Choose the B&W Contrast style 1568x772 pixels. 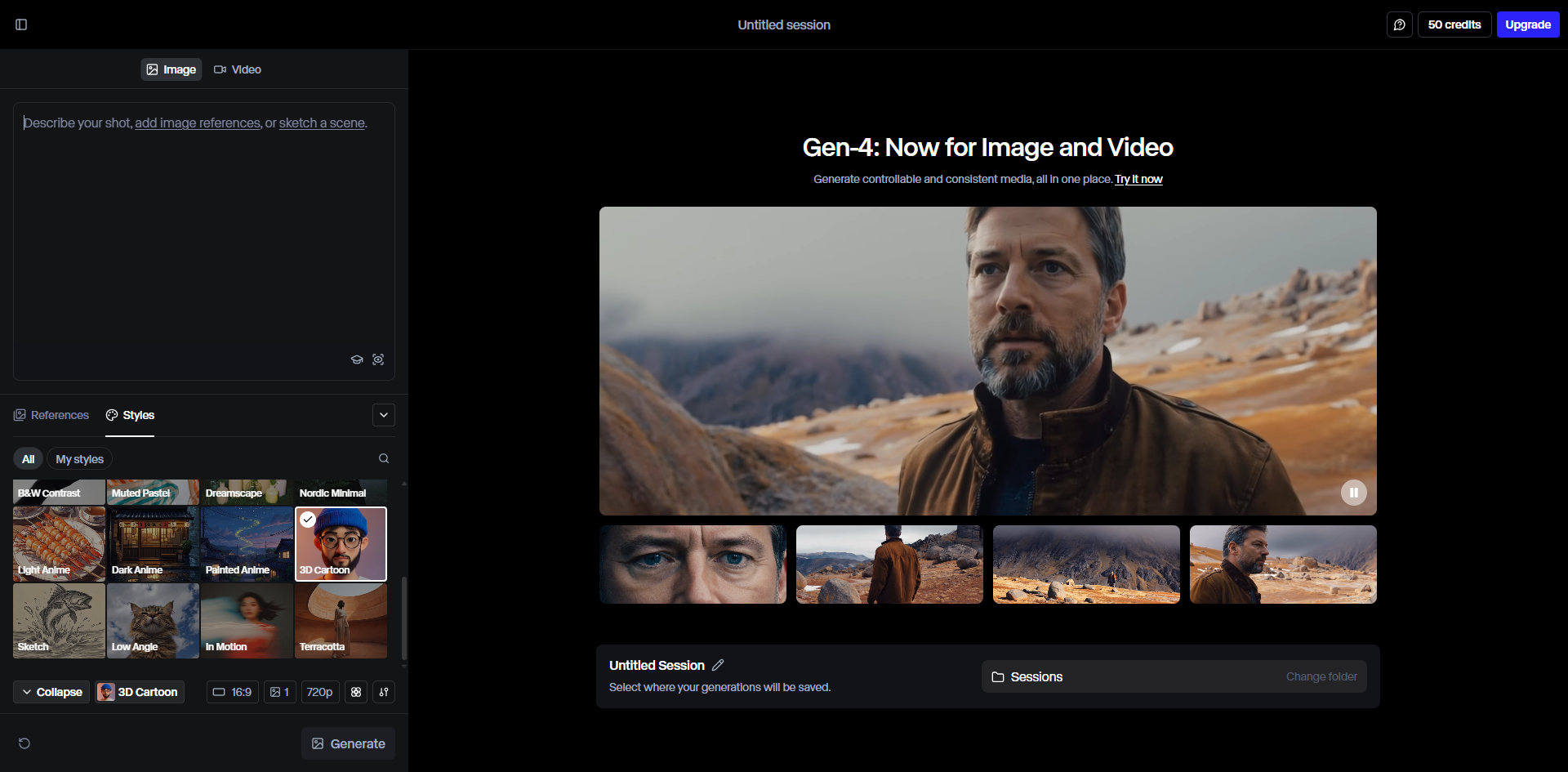tap(59, 492)
